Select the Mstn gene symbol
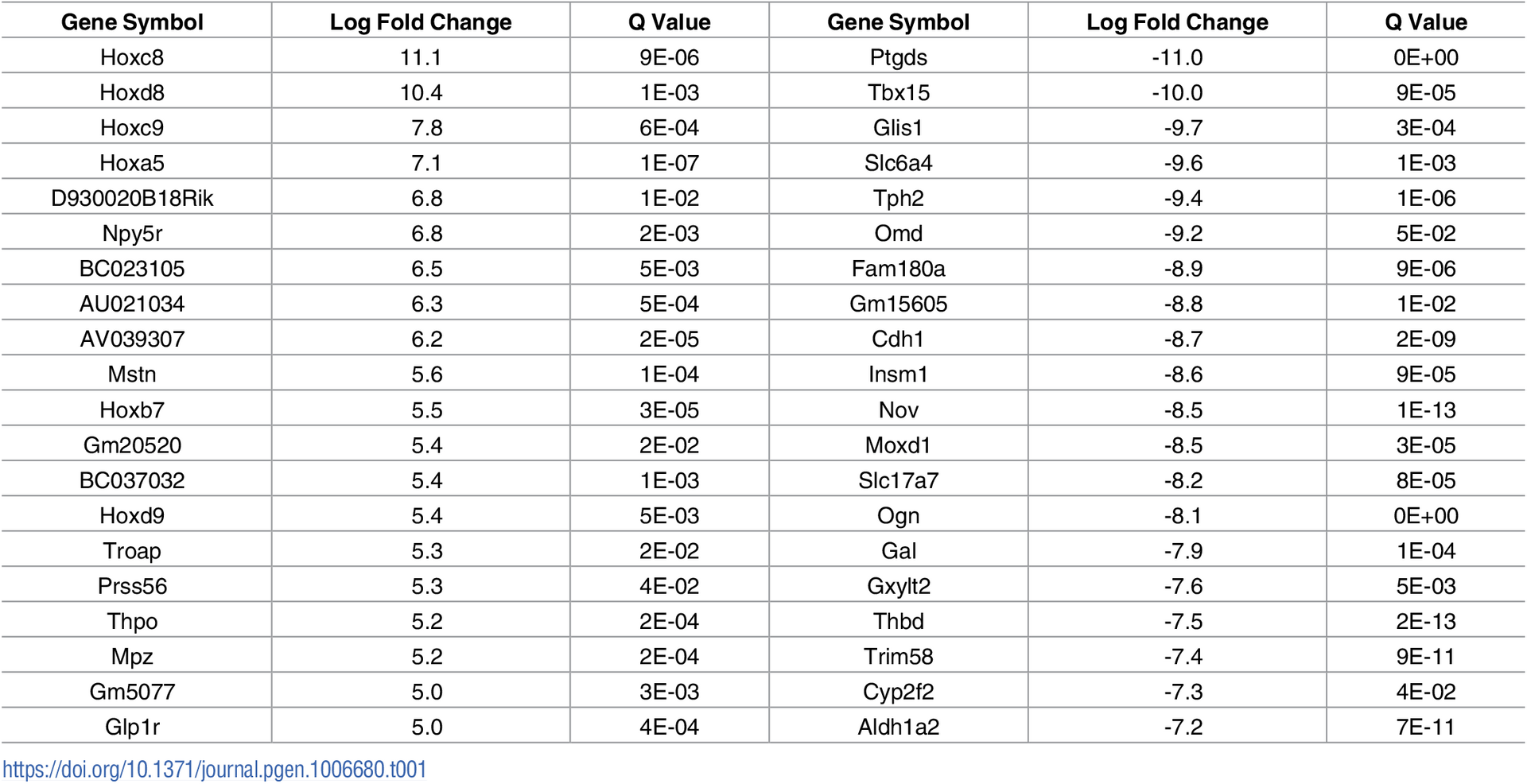Image resolution: width=1527 pixels, height=784 pixels. (x=132, y=374)
